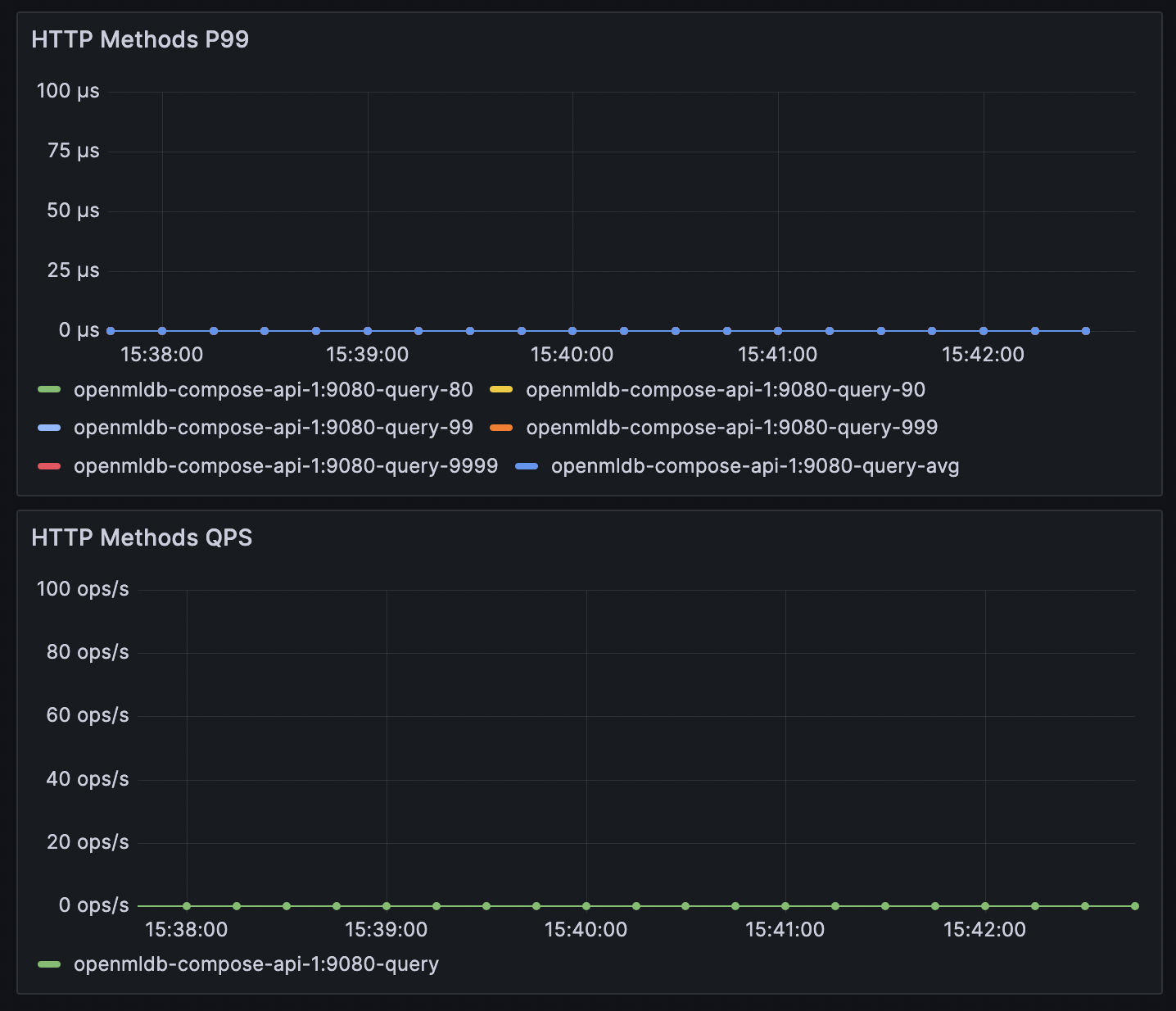Click light blue color swatch for query-99

point(49,427)
